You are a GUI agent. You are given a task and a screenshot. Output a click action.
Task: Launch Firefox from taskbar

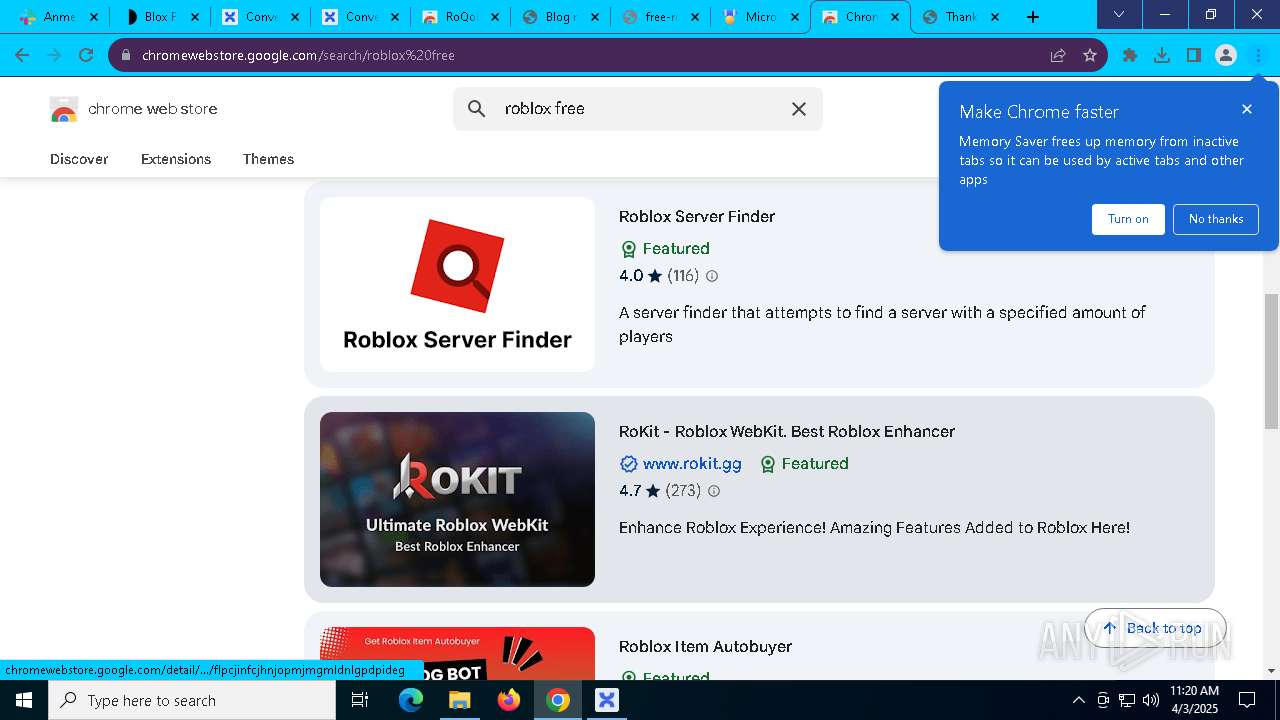coord(509,700)
